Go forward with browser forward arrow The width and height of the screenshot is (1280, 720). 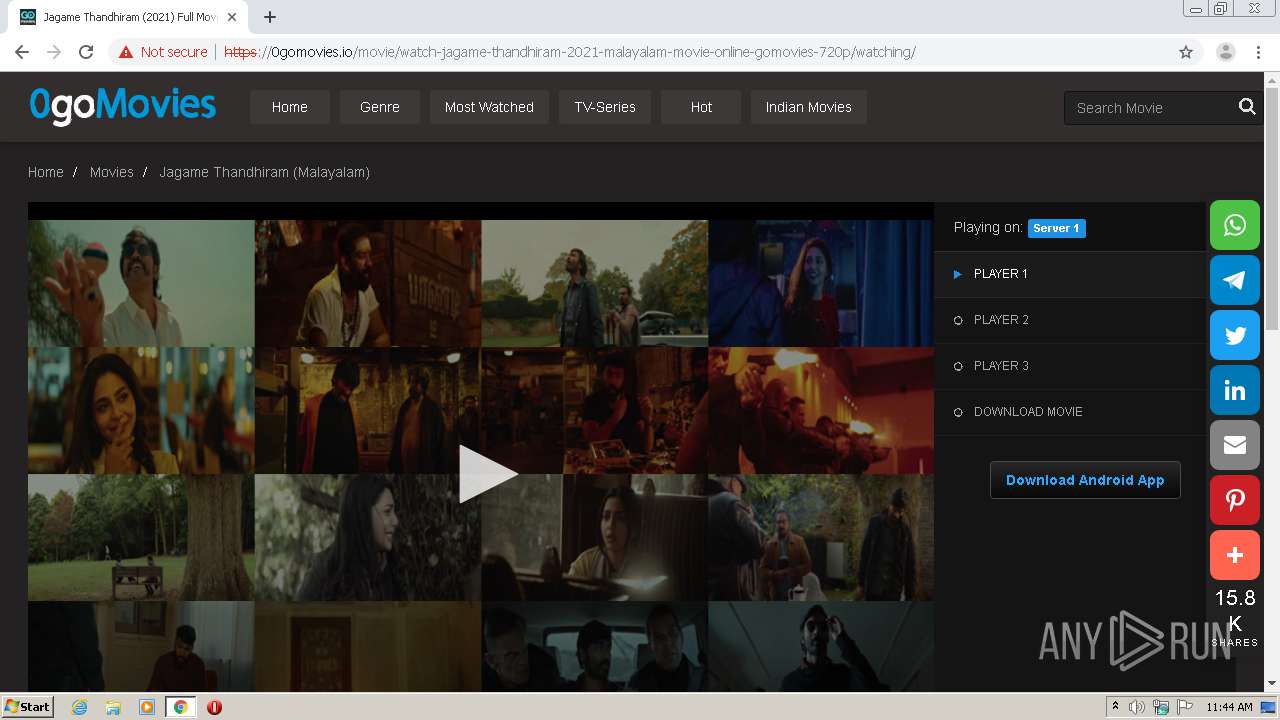pyautogui.click(x=54, y=52)
